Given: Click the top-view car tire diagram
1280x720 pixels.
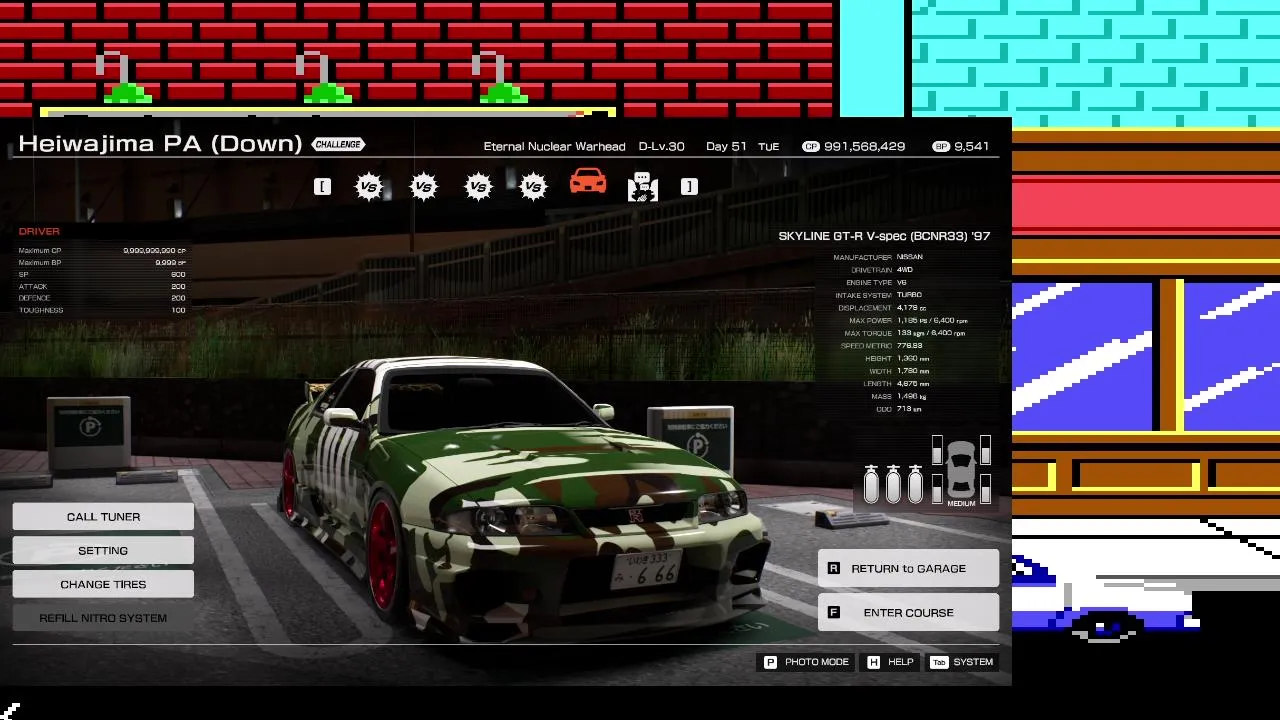Looking at the screenshot, I should [x=961, y=469].
